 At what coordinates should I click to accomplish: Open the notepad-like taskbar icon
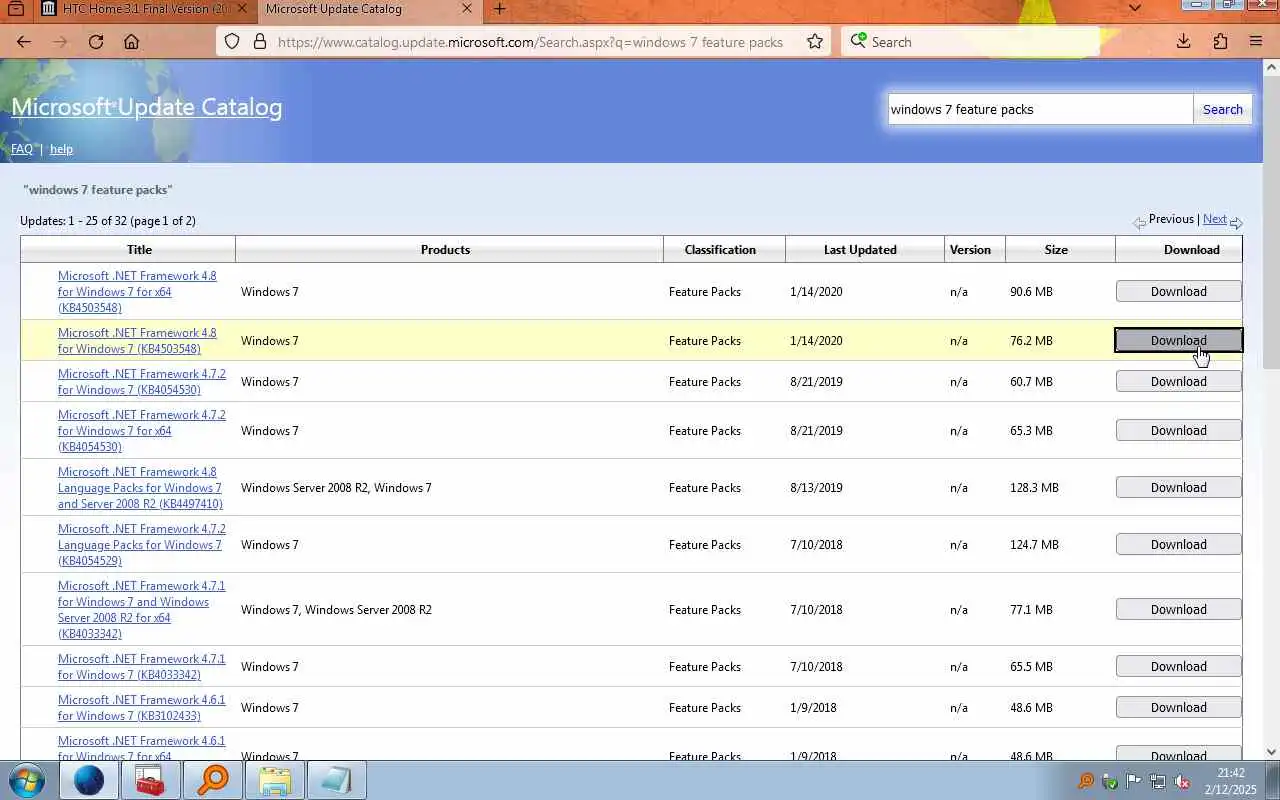click(337, 780)
